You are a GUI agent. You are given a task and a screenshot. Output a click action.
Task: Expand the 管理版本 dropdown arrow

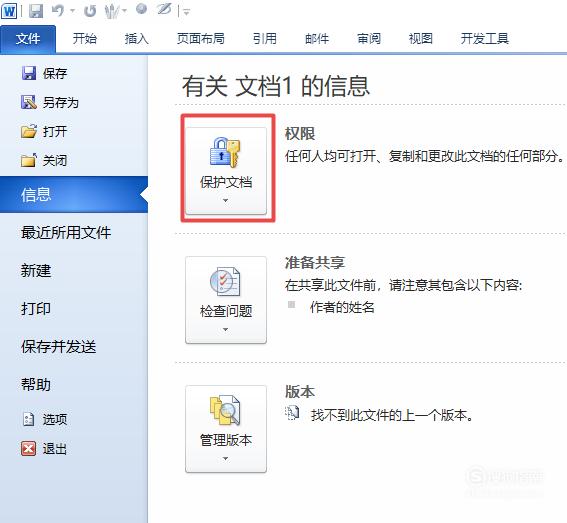(x=226, y=459)
